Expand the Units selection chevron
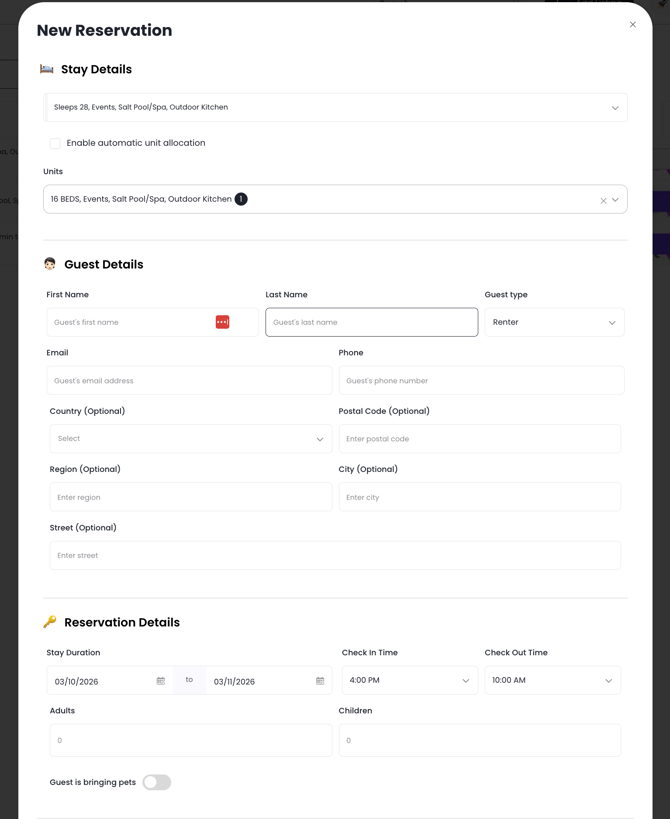 pyautogui.click(x=616, y=200)
